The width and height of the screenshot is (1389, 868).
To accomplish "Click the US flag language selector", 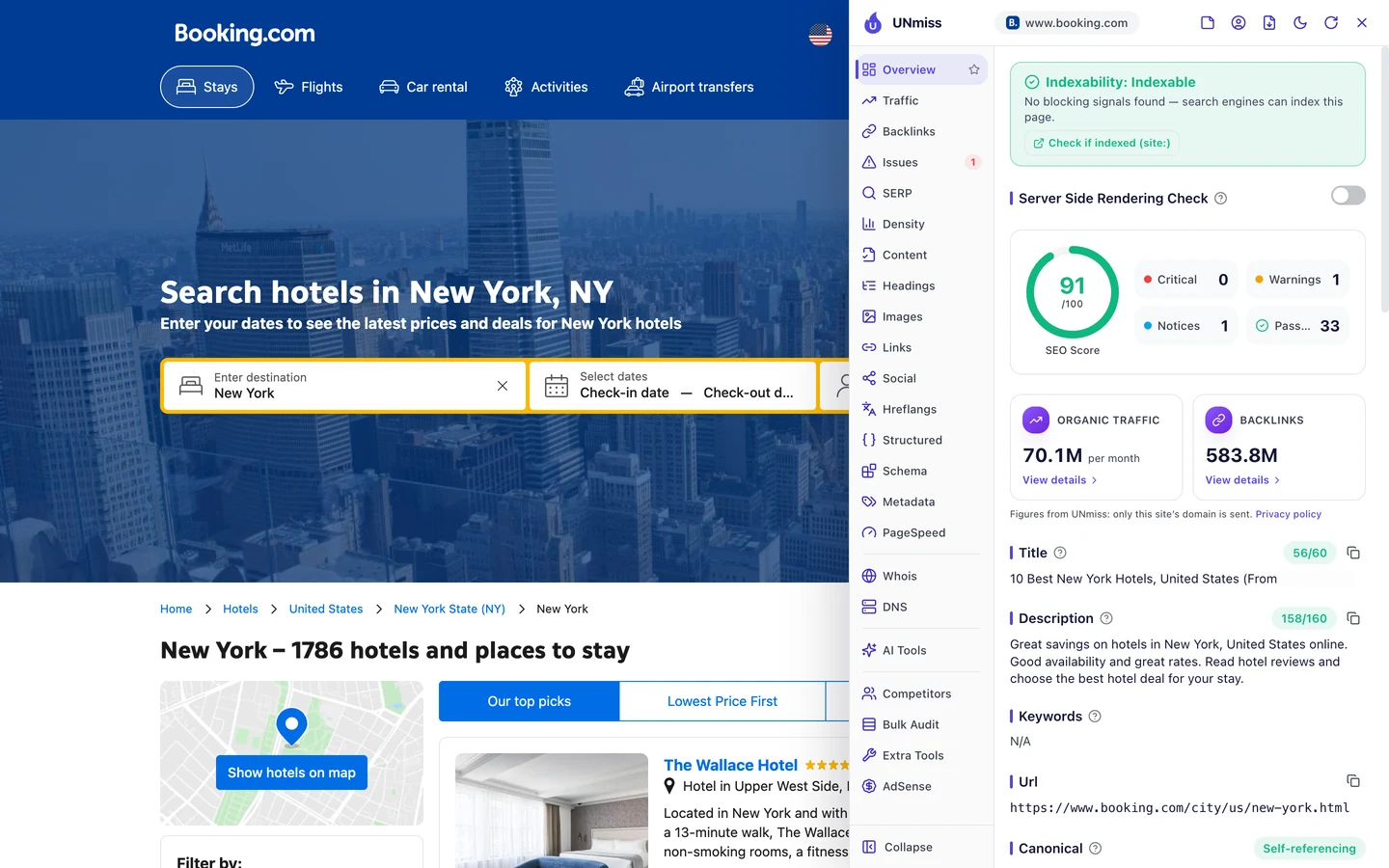I will (x=820, y=35).
